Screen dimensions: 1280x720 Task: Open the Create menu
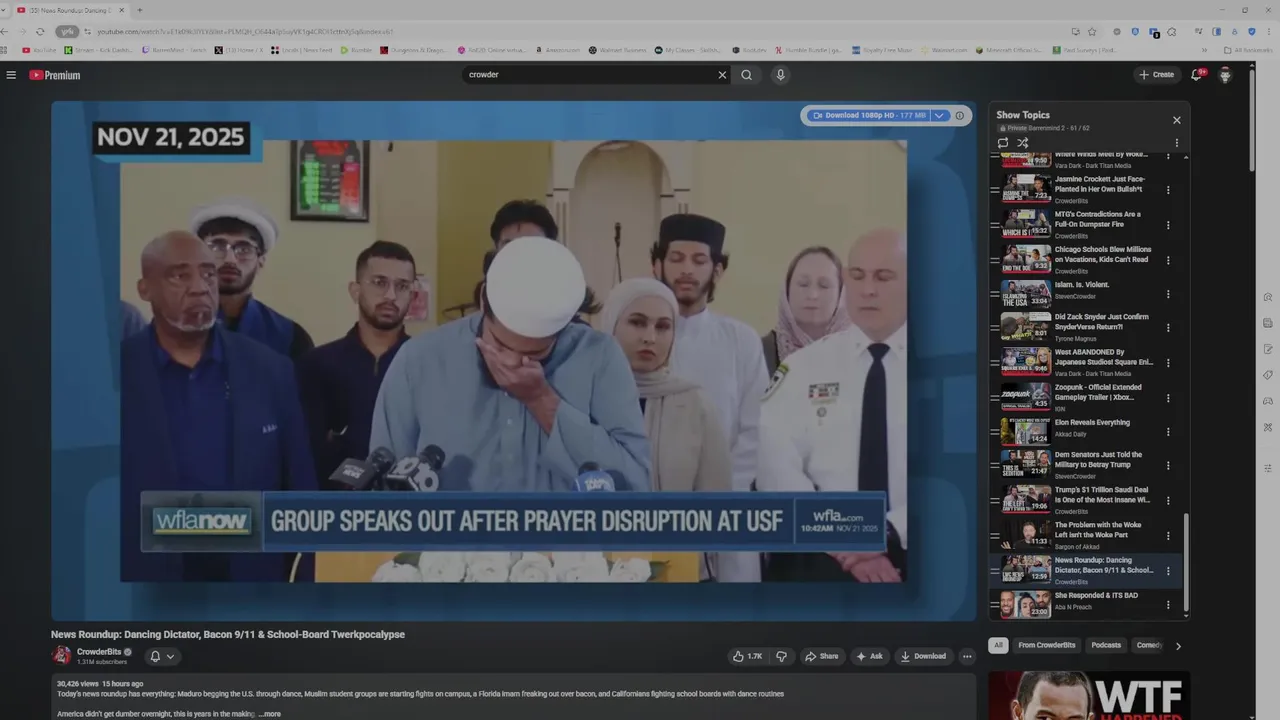[x=1156, y=75]
